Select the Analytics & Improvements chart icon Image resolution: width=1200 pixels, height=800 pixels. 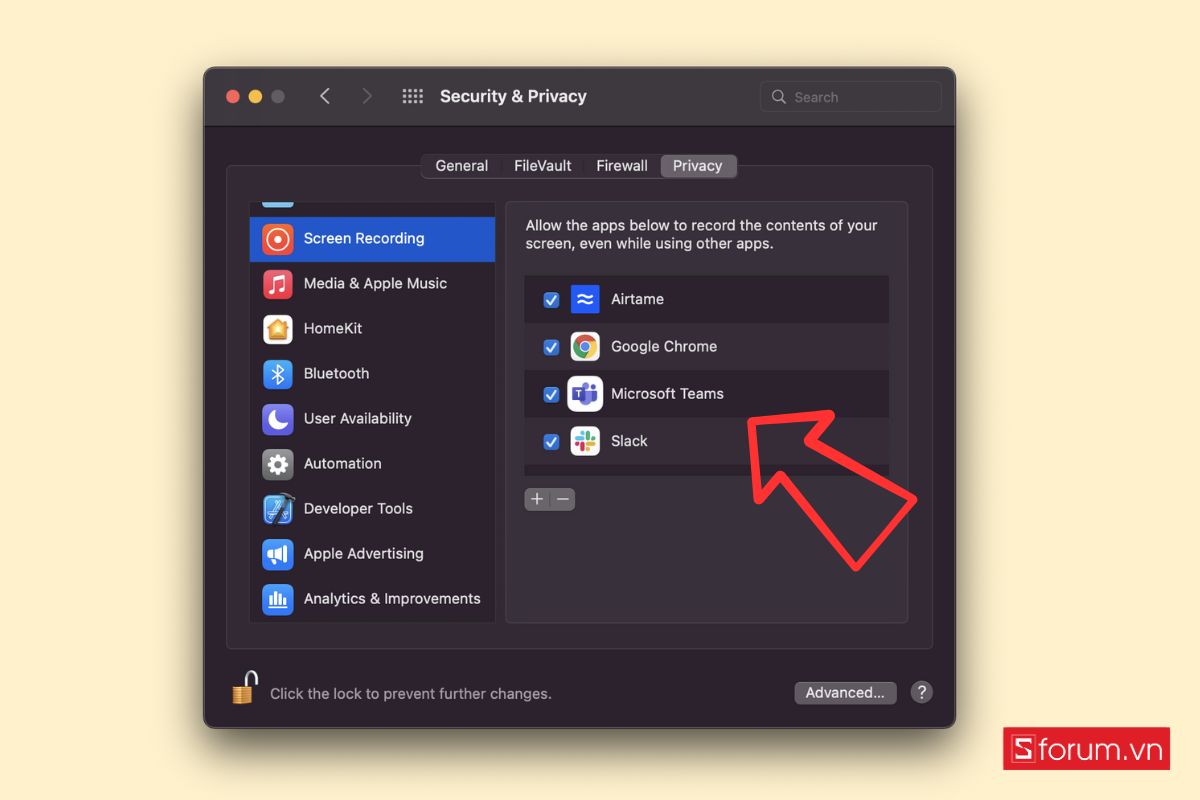tap(278, 599)
